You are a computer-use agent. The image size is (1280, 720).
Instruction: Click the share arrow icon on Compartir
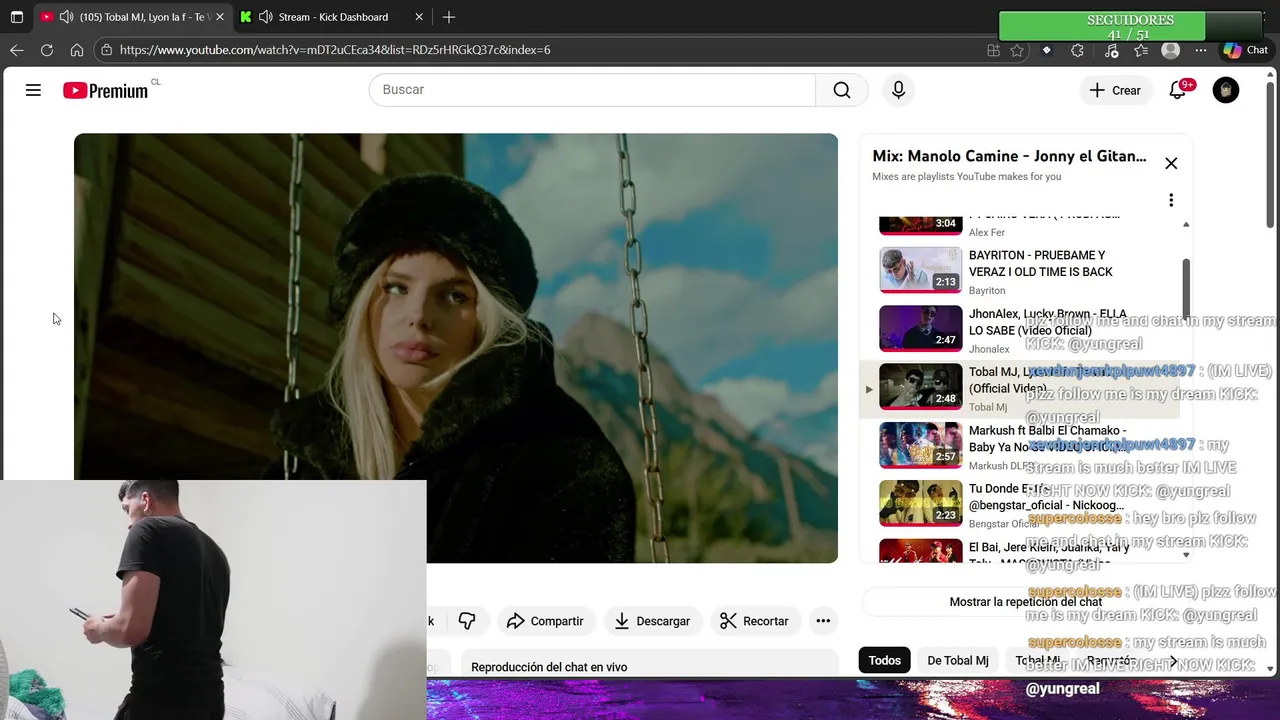(515, 621)
